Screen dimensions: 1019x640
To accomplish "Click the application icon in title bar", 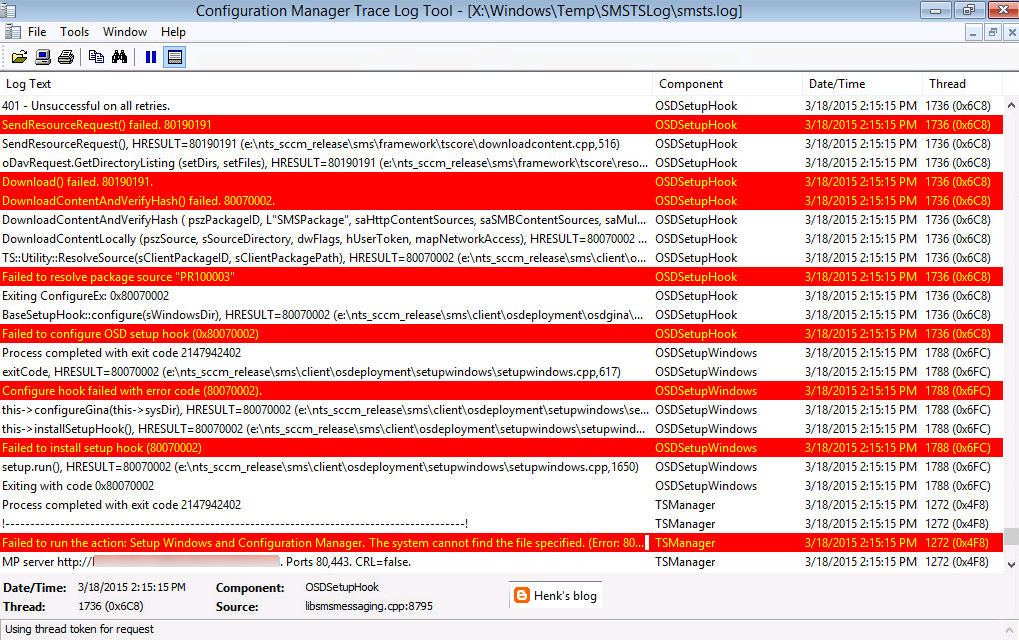I will (x=8, y=10).
